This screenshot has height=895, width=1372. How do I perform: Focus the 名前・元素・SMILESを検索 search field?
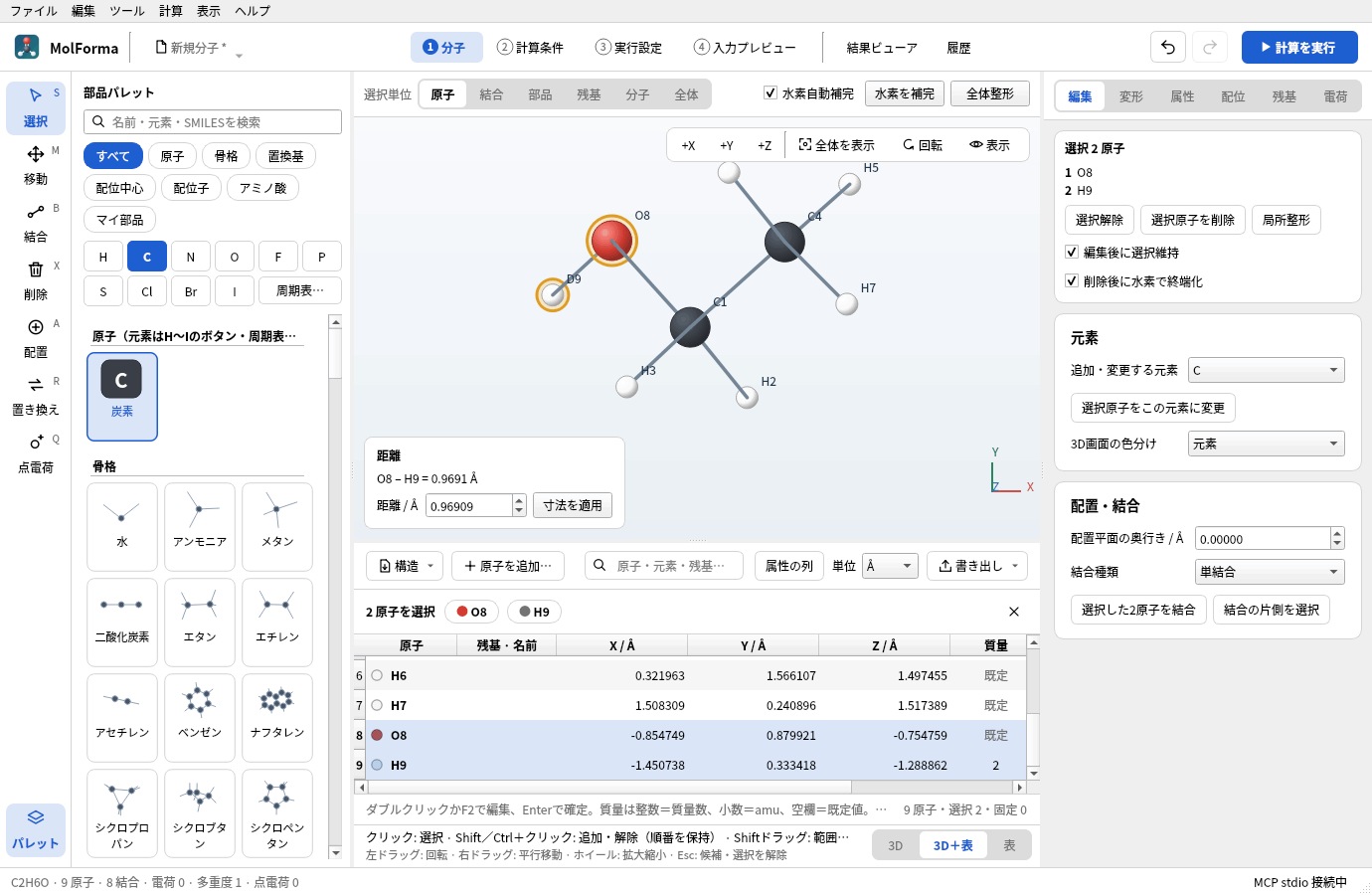[x=213, y=121]
